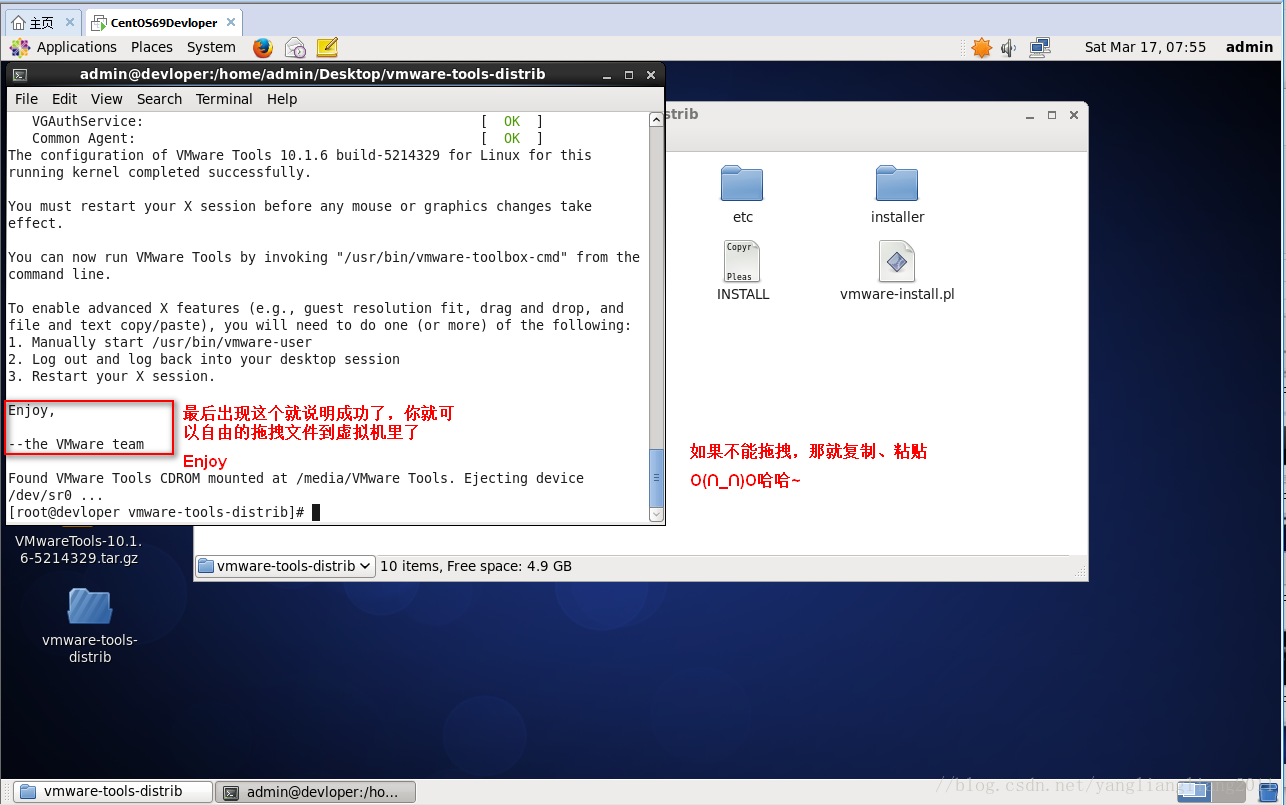This screenshot has width=1286, height=805.
Task: Maximize the terminal window
Action: [629, 74]
